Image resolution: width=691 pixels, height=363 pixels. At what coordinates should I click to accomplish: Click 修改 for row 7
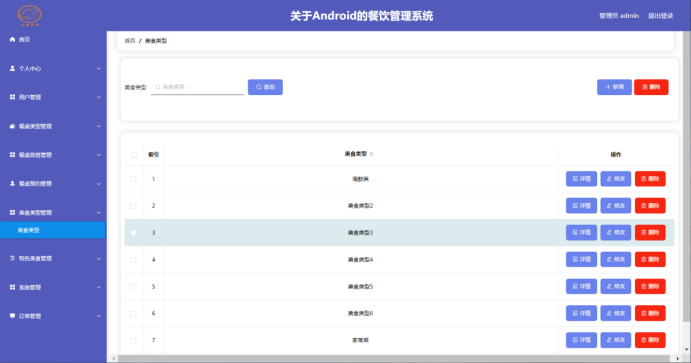616,340
